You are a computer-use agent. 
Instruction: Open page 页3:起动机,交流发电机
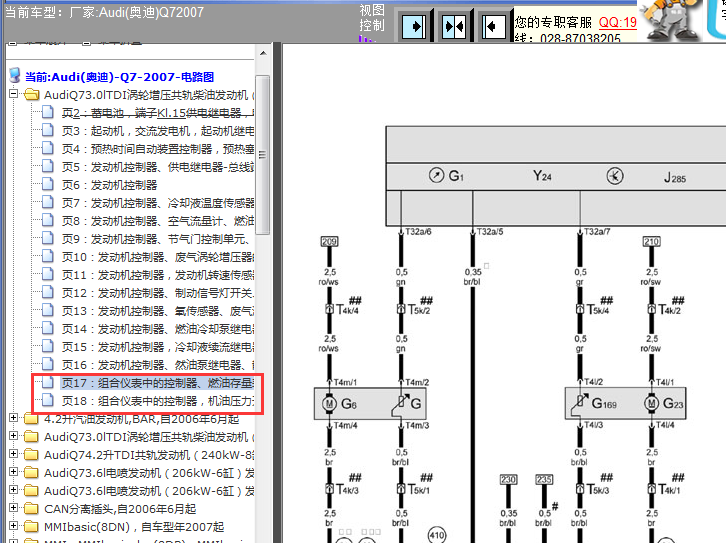pyautogui.click(x=157, y=131)
